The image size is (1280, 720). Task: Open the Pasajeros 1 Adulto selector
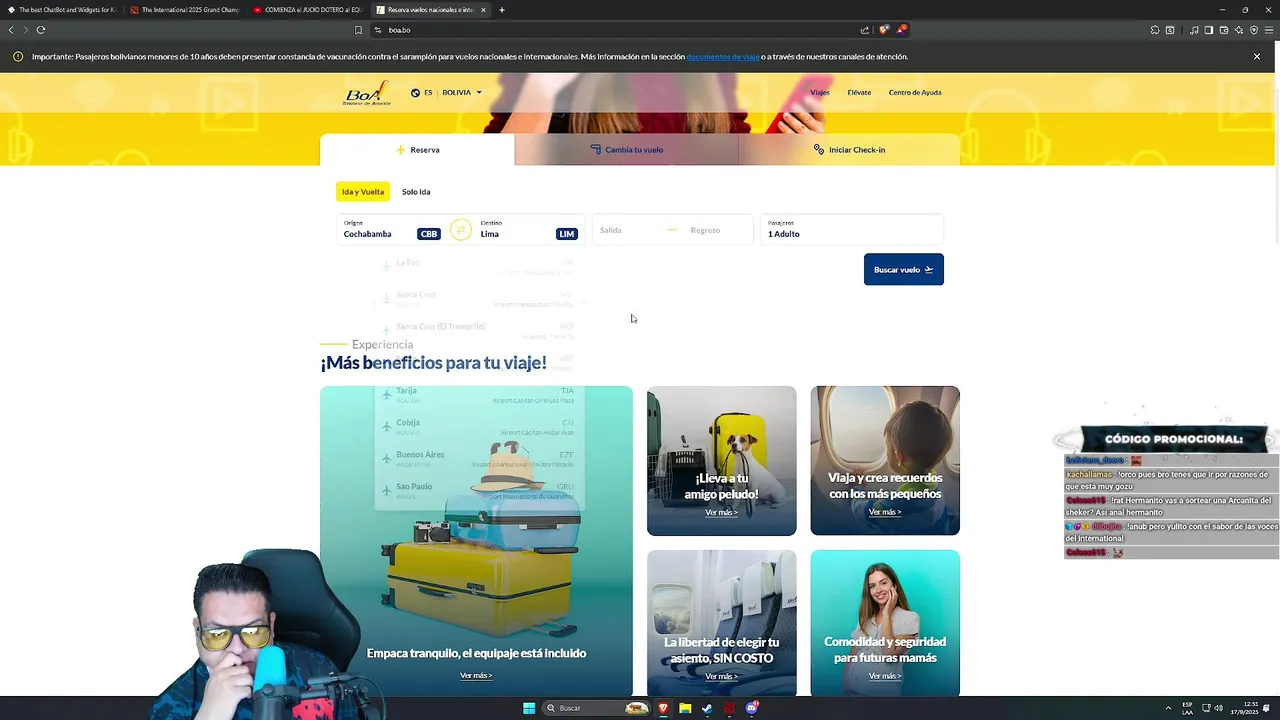pos(852,230)
